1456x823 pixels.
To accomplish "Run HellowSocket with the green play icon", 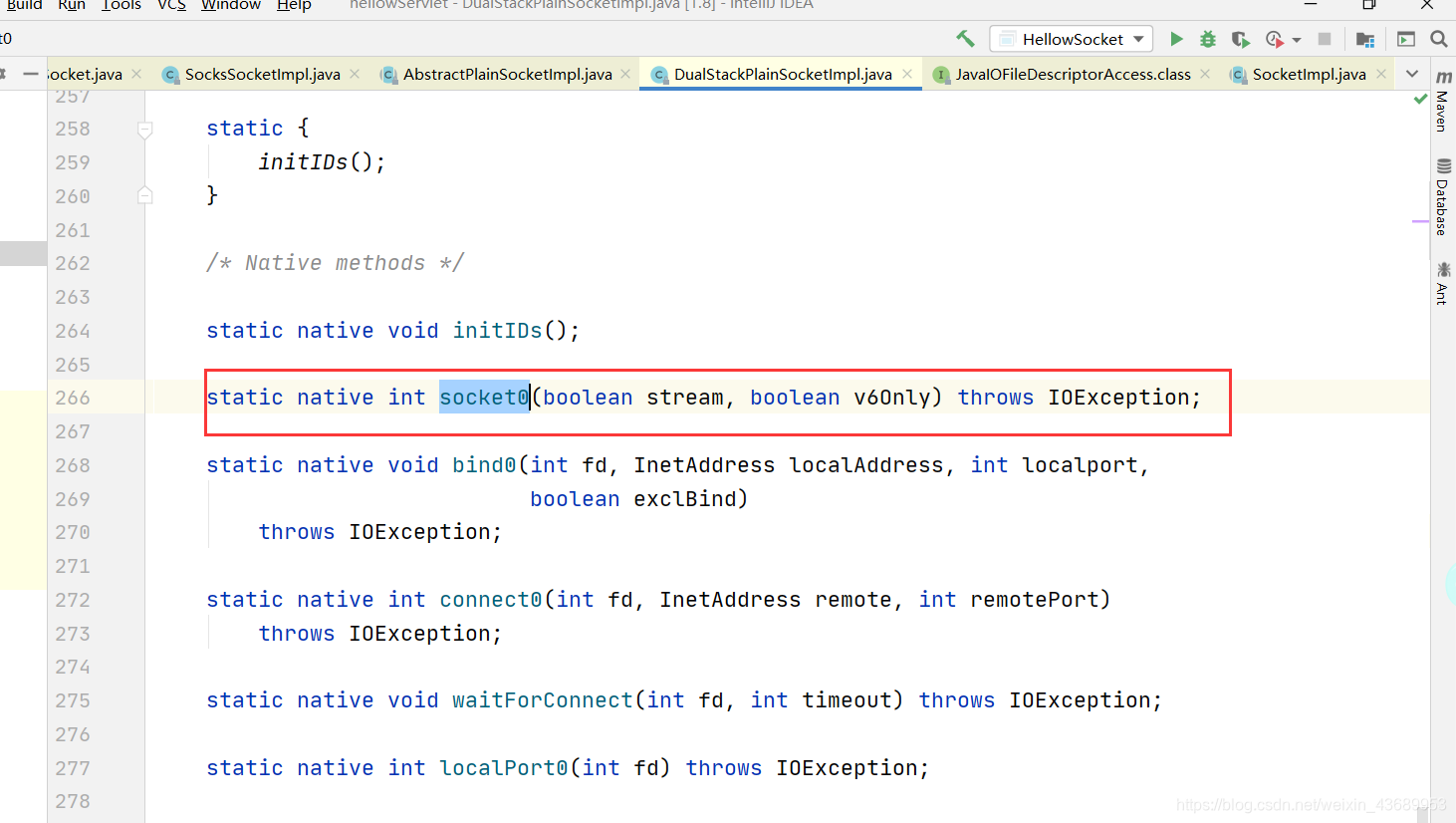I will pos(1176,39).
